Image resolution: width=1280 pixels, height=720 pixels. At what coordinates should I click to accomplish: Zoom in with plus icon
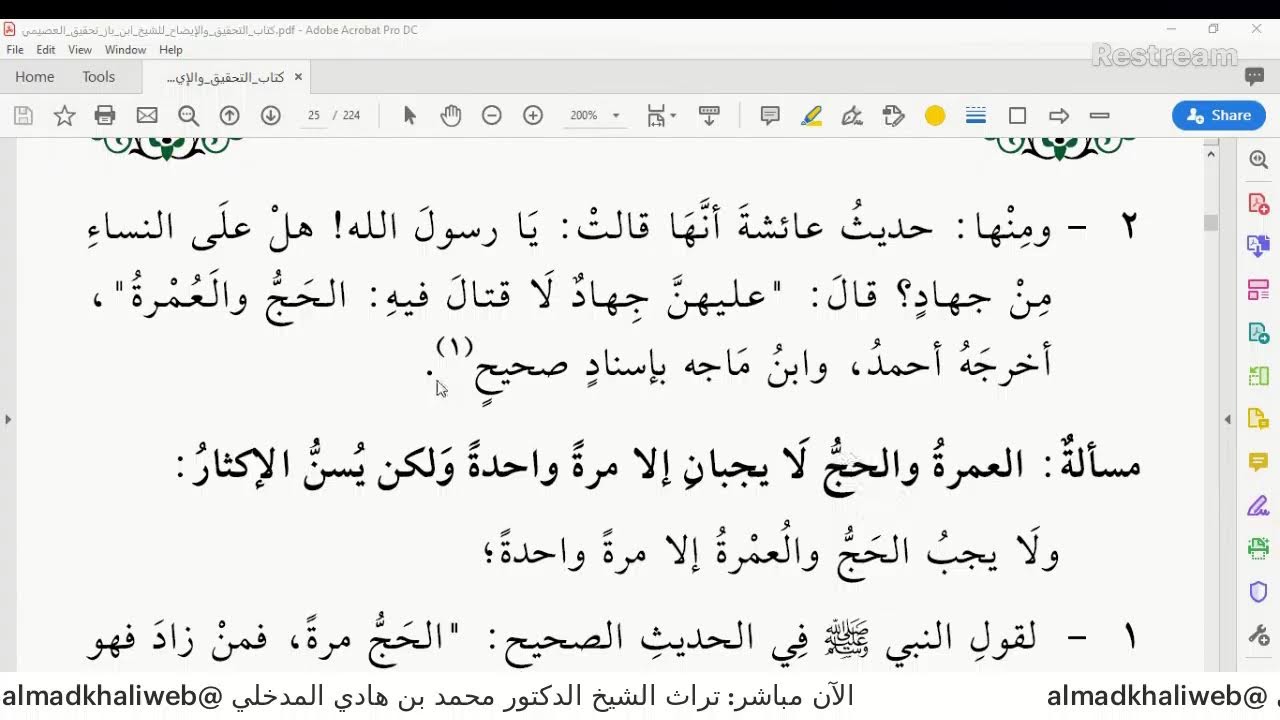click(x=533, y=116)
